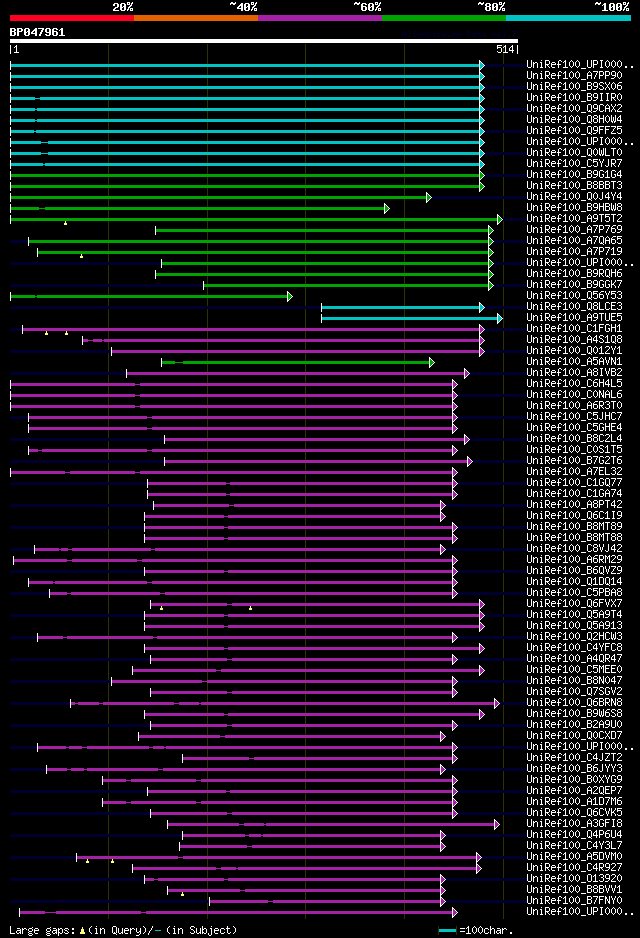Open the UniRef100_B9IIR0 hit label
The width and height of the screenshot is (640, 938).
pos(574,98)
